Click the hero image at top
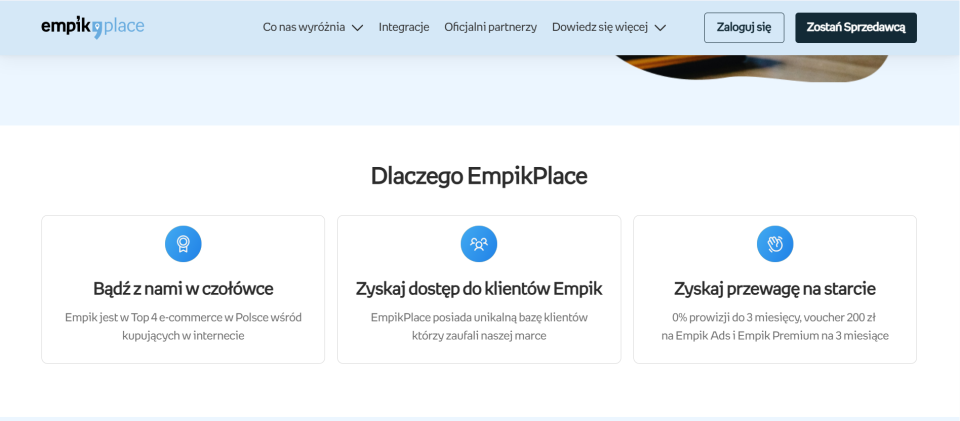 click(x=752, y=67)
